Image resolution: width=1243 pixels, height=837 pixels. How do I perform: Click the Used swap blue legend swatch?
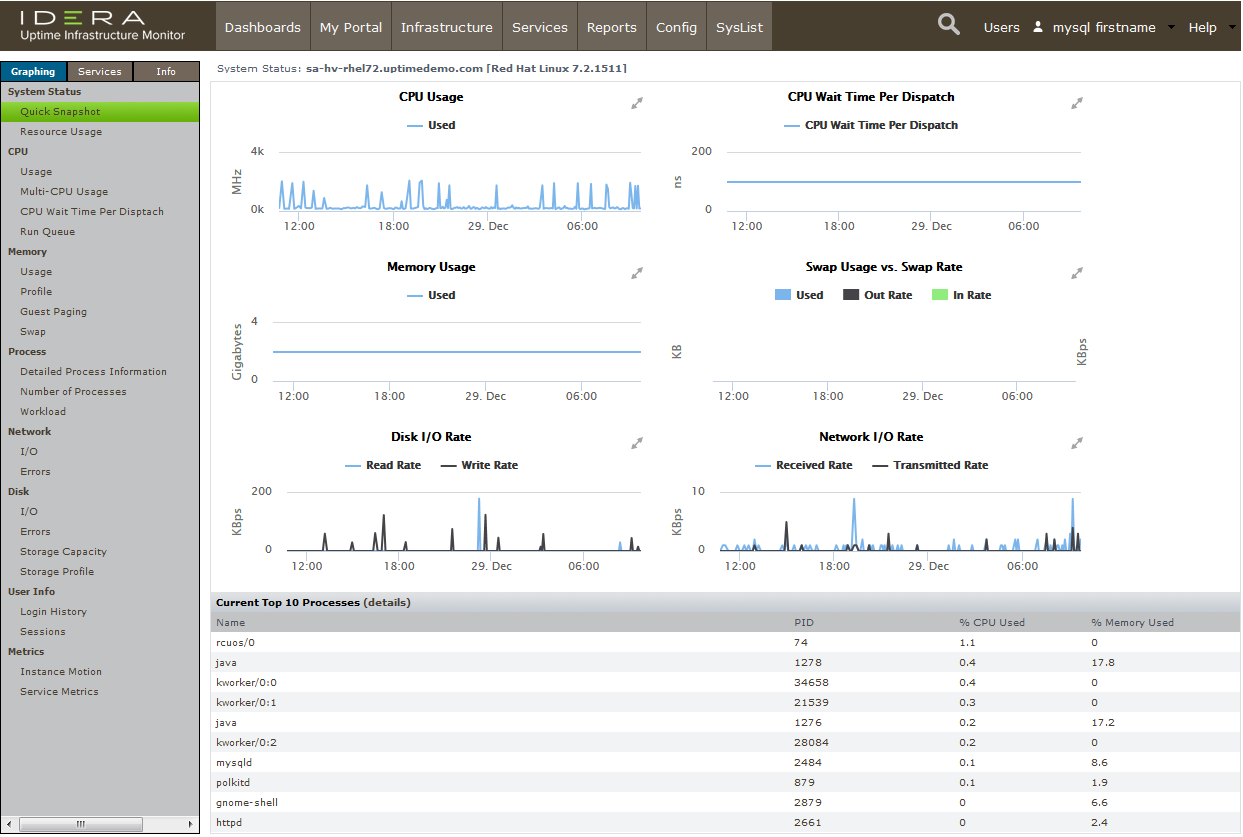click(783, 295)
